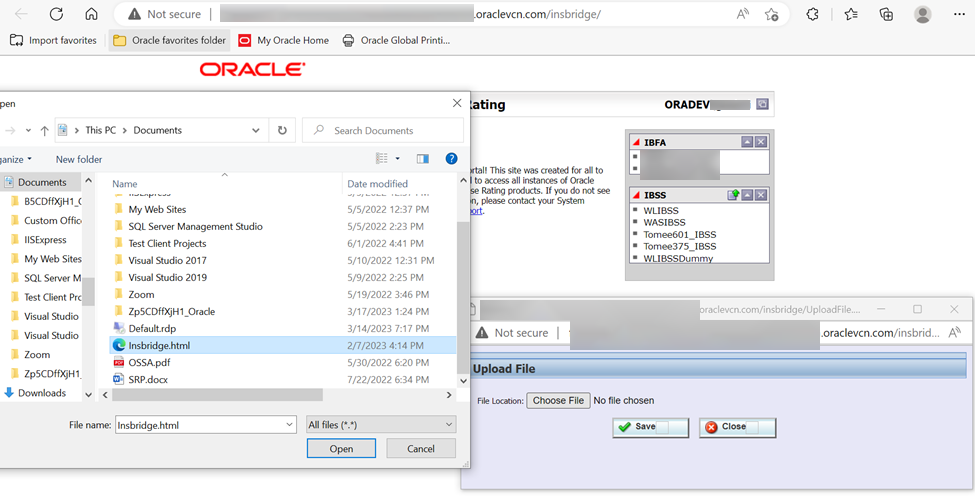Open view options dropdown arrow
Viewport: 975px width, 499px height.
pyautogui.click(x=398, y=159)
